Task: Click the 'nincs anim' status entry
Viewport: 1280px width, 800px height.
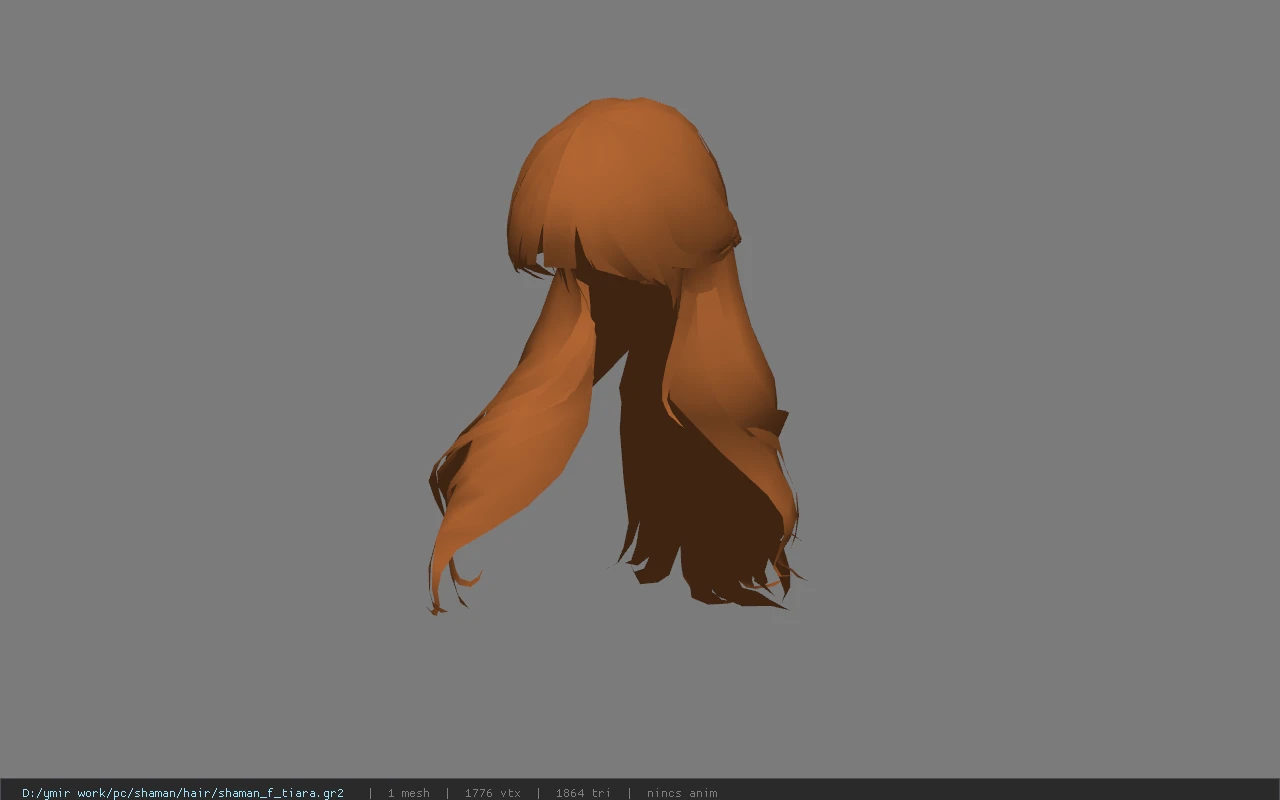Action: coord(682,793)
